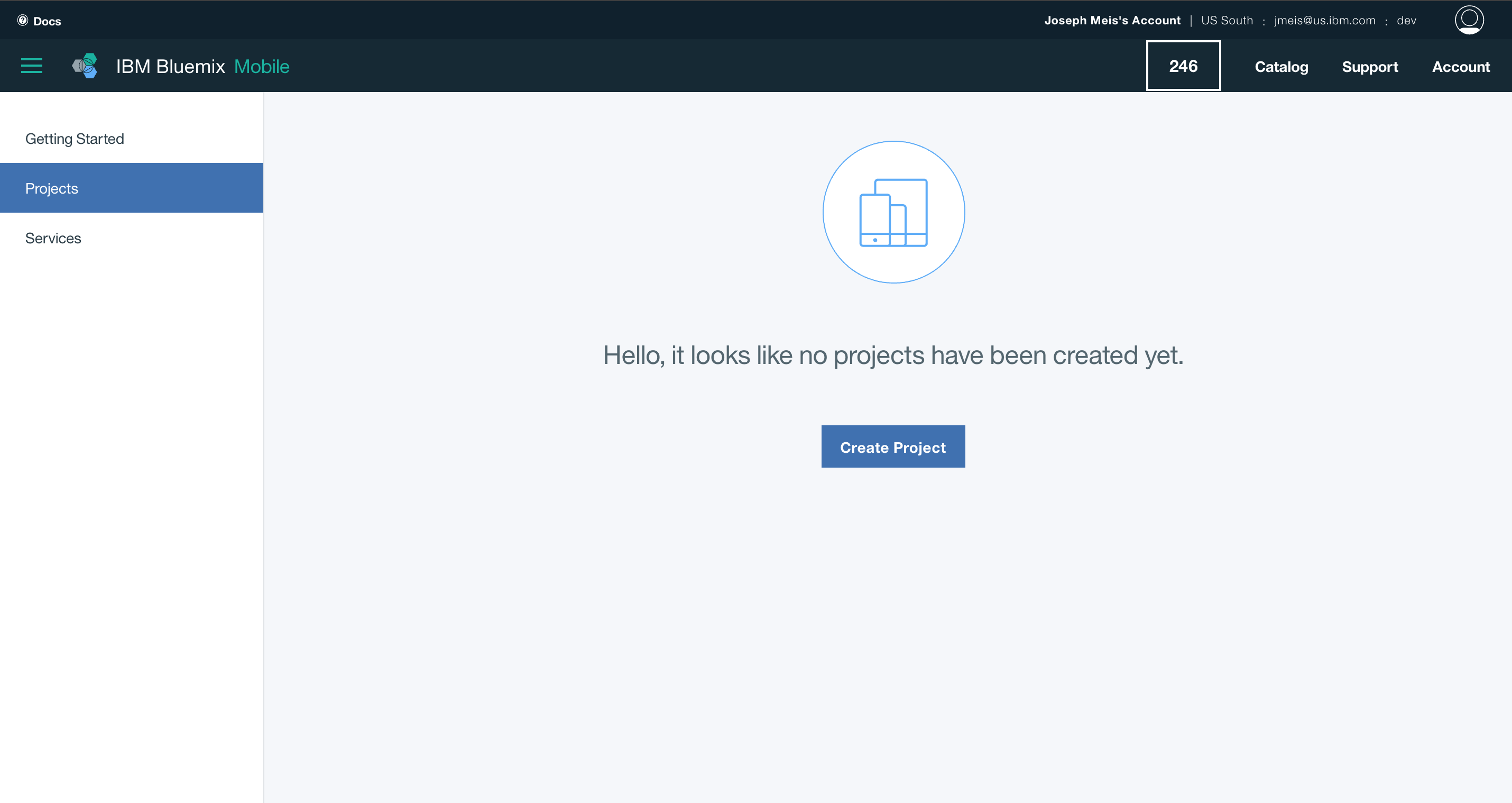Click the Docs question mark icon
This screenshot has height=803, width=1512.
(22, 21)
